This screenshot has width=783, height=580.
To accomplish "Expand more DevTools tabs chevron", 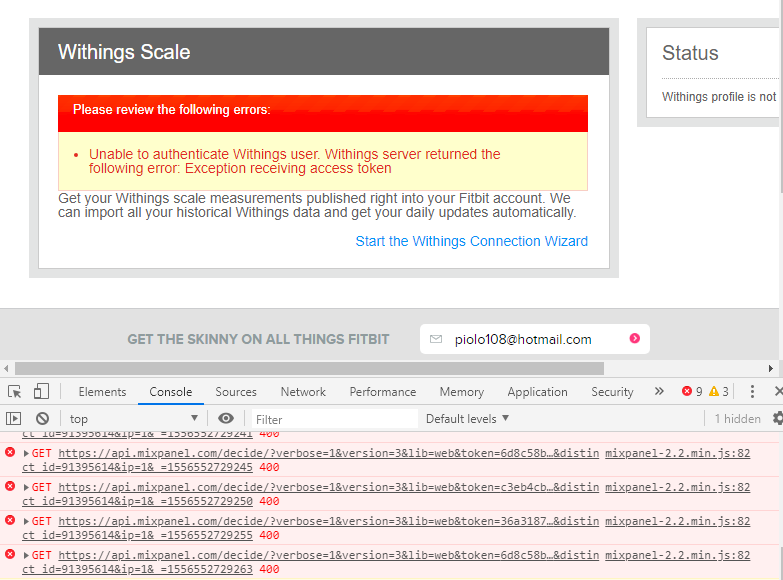I will pos(659,392).
